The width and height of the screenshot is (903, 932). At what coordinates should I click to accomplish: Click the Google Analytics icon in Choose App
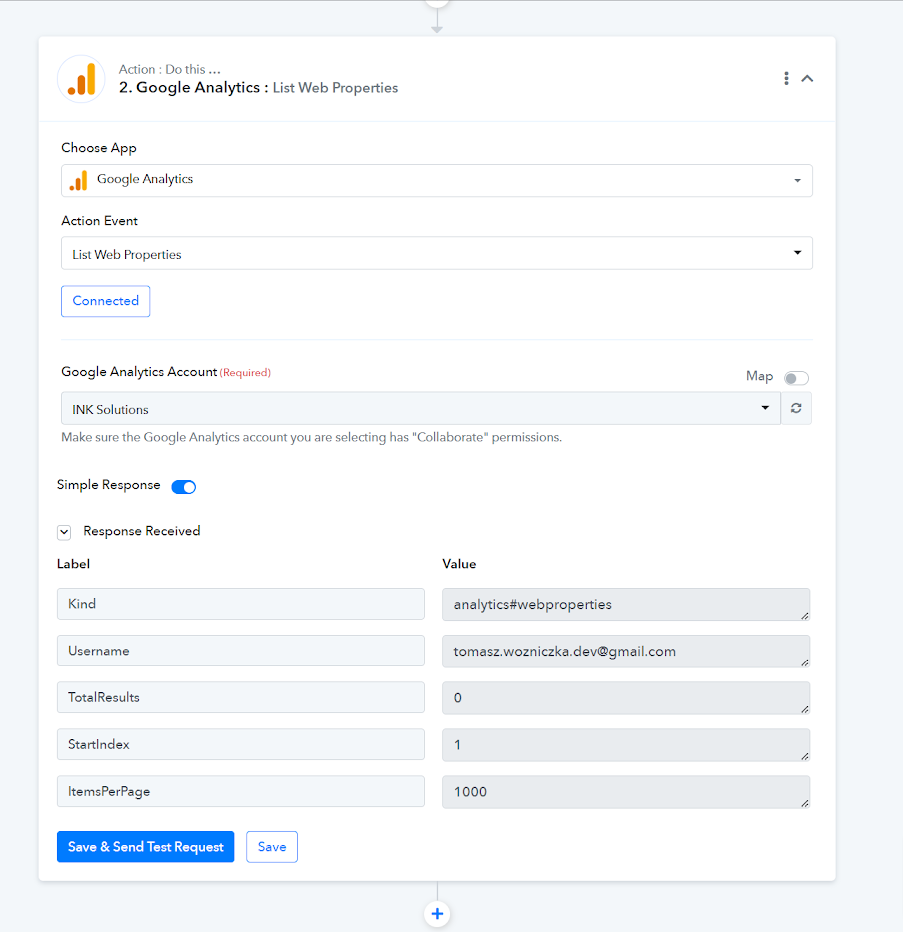click(x=78, y=180)
